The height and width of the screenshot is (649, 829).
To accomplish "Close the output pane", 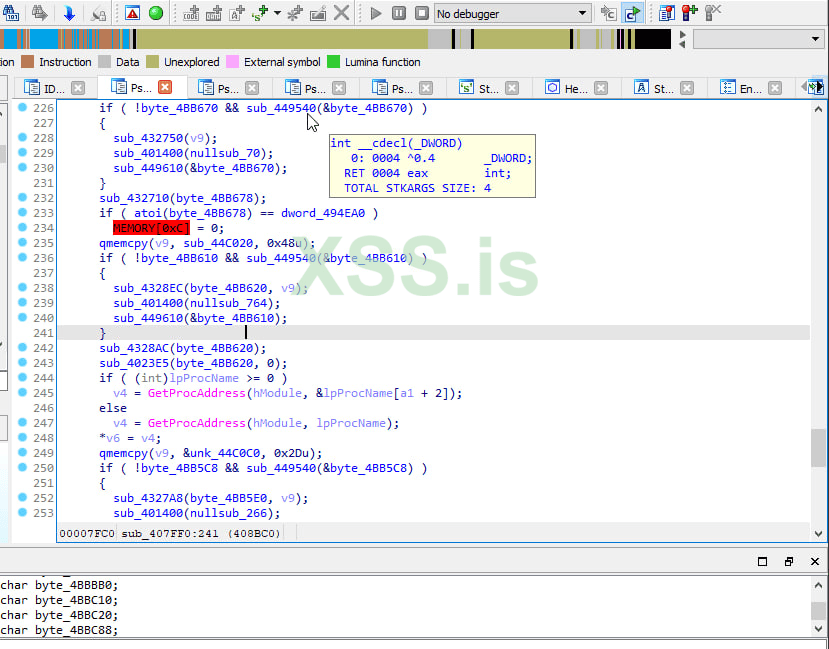I will coord(815,561).
